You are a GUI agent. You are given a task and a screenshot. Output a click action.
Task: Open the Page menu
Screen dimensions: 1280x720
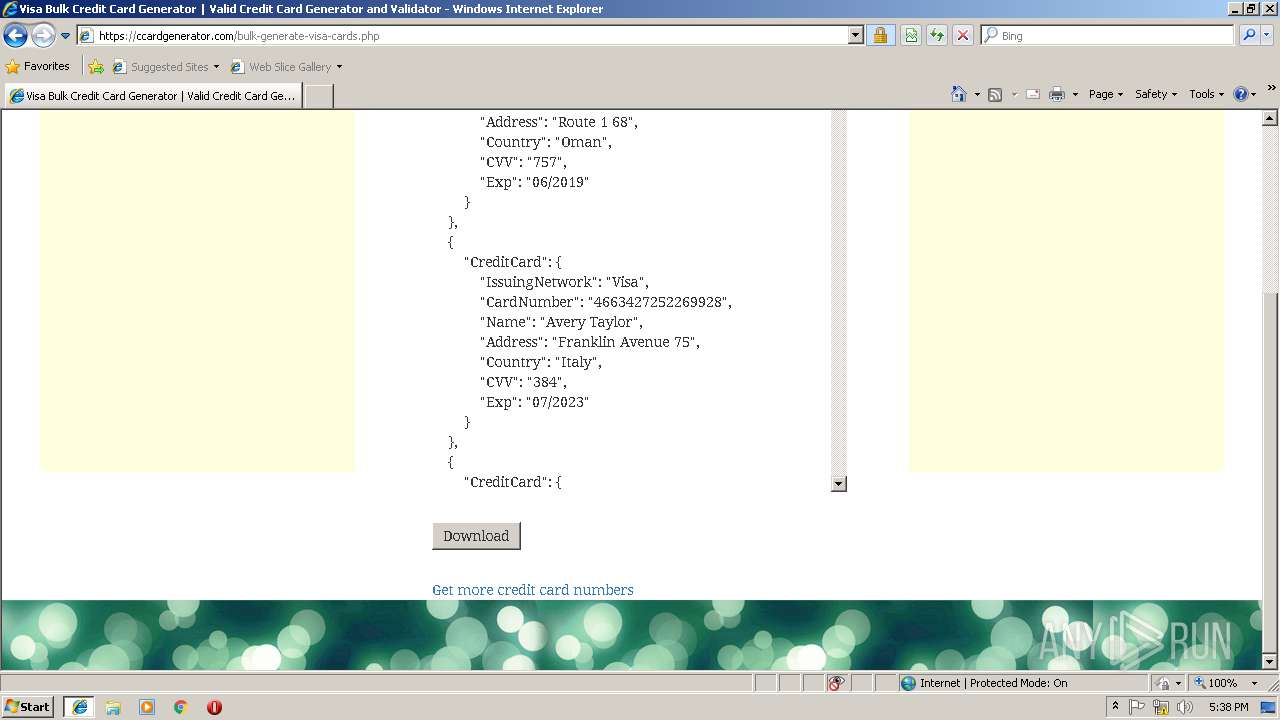click(1105, 94)
